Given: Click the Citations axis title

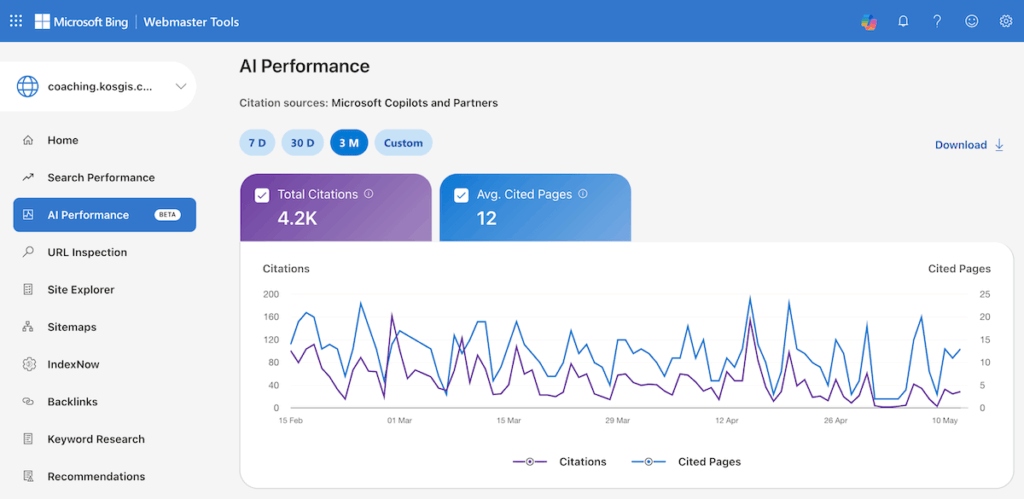Looking at the screenshot, I should pos(286,268).
